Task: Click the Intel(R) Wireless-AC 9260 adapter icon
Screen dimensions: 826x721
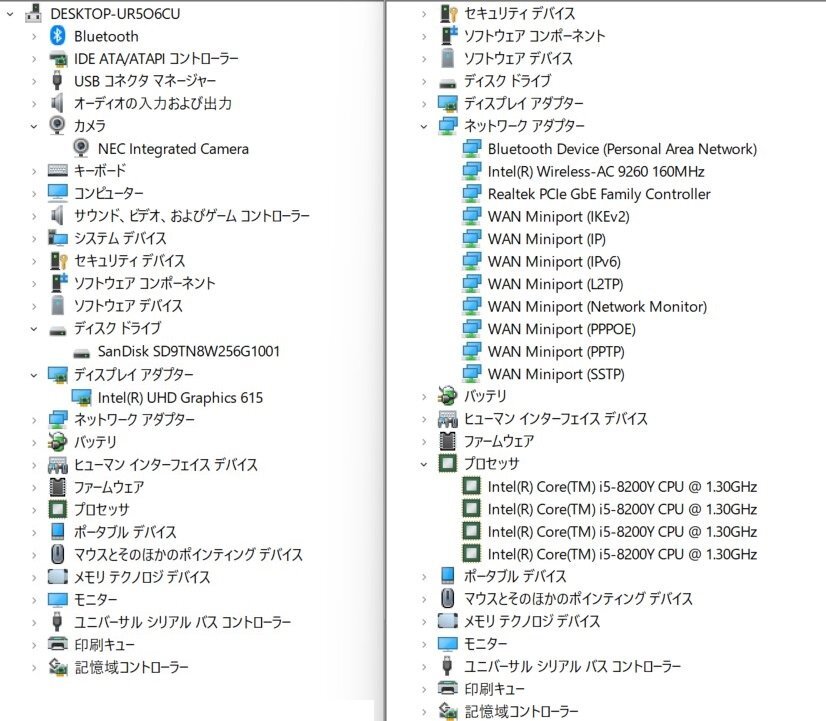Action: pyautogui.click(x=471, y=172)
